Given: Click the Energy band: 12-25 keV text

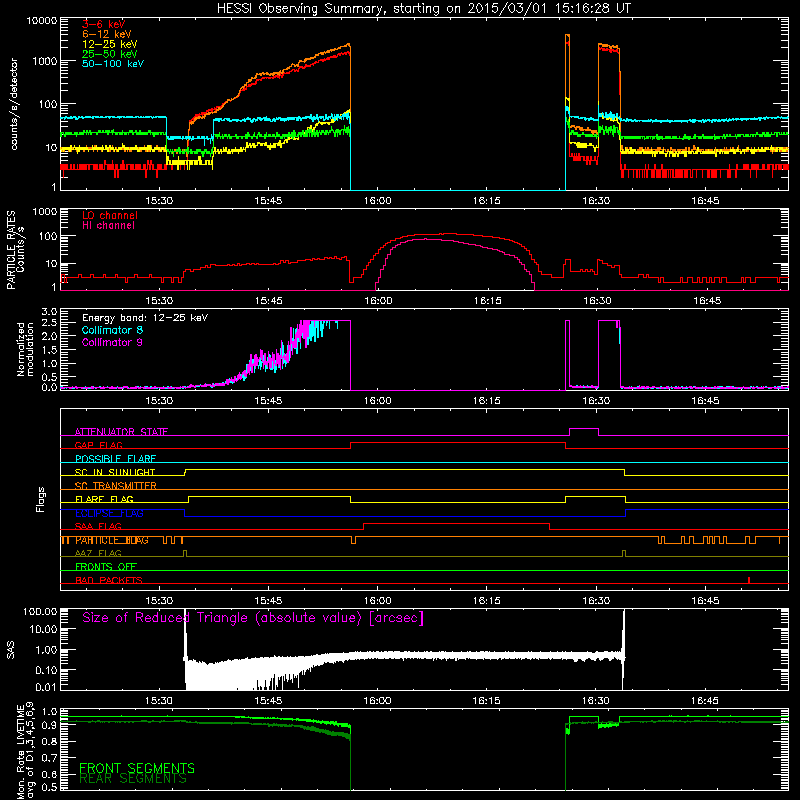Looking at the screenshot, I should 145,318.
